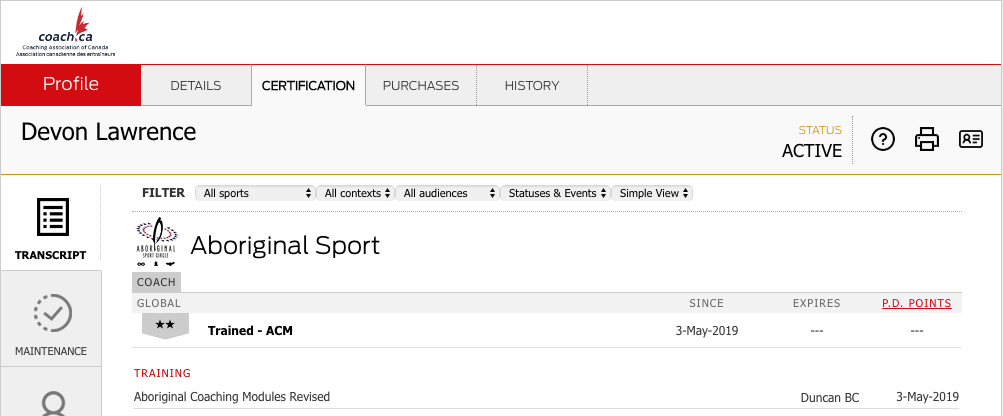Open the ID card icon
The image size is (1003, 416).
(x=971, y=140)
